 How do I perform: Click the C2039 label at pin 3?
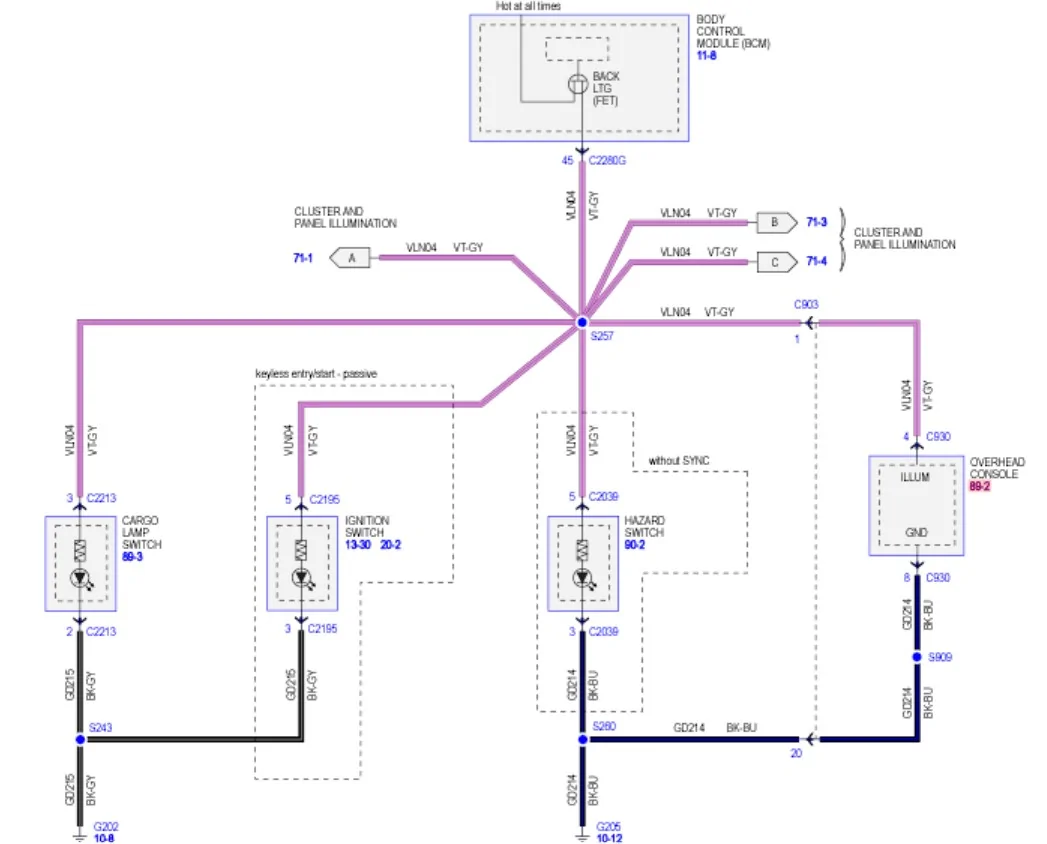coord(604,631)
